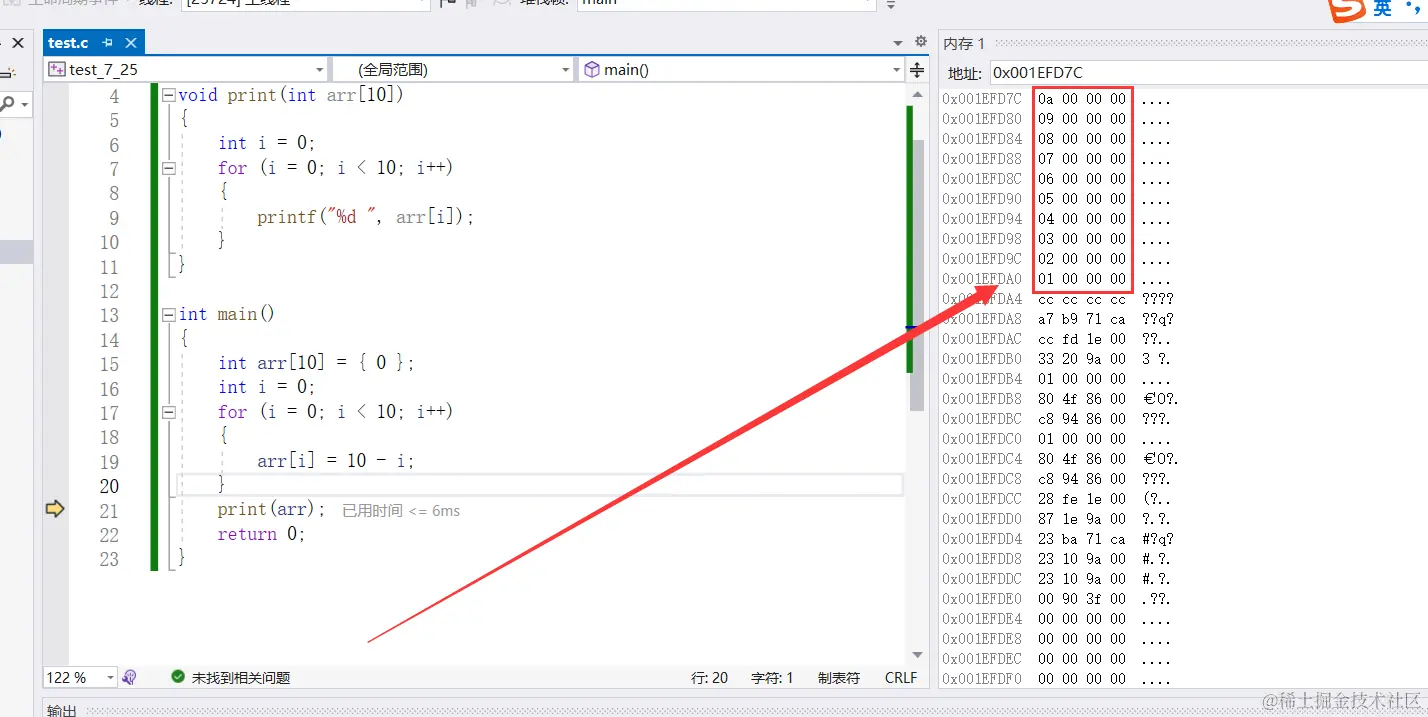Click the project icon beside test_7_25
Image resolution: width=1428 pixels, height=717 pixels.
(x=57, y=69)
